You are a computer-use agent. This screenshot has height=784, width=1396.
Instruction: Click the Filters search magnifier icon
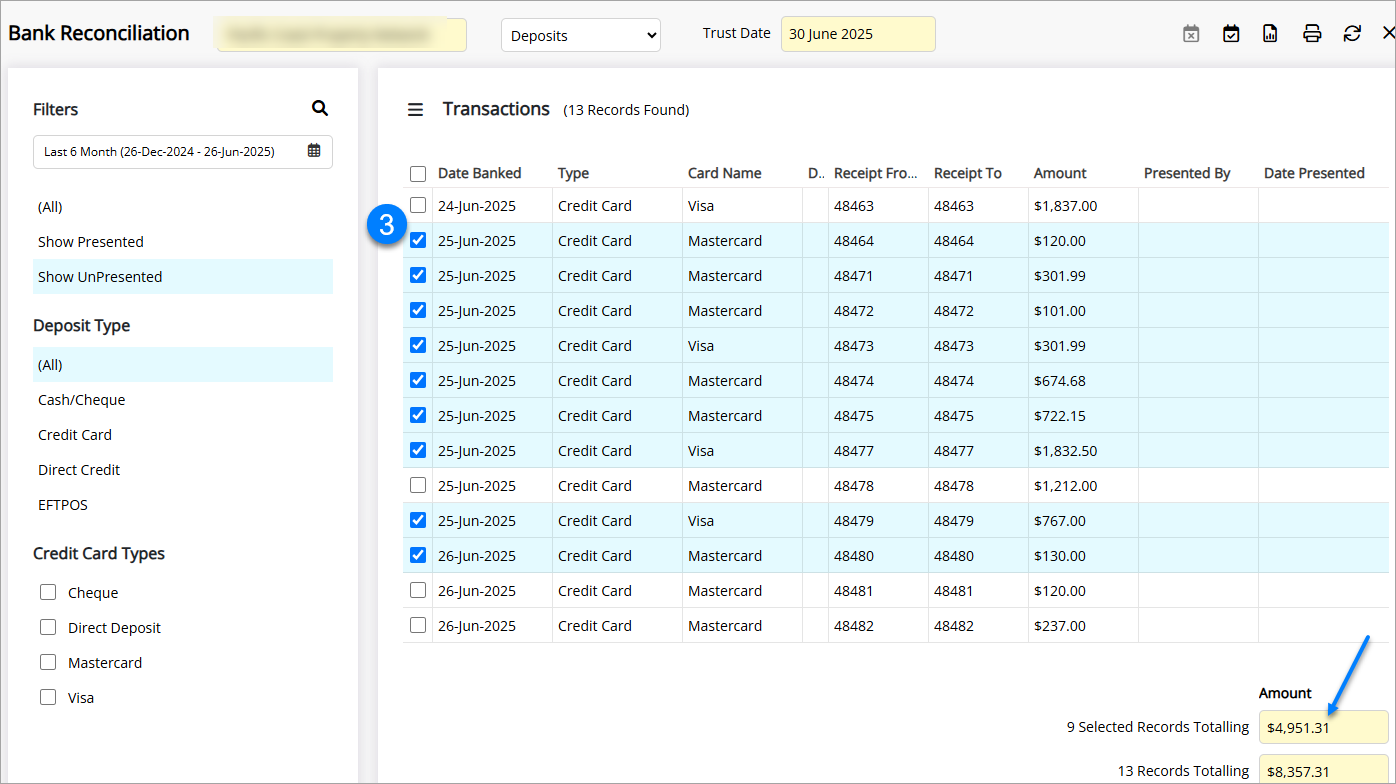[319, 108]
